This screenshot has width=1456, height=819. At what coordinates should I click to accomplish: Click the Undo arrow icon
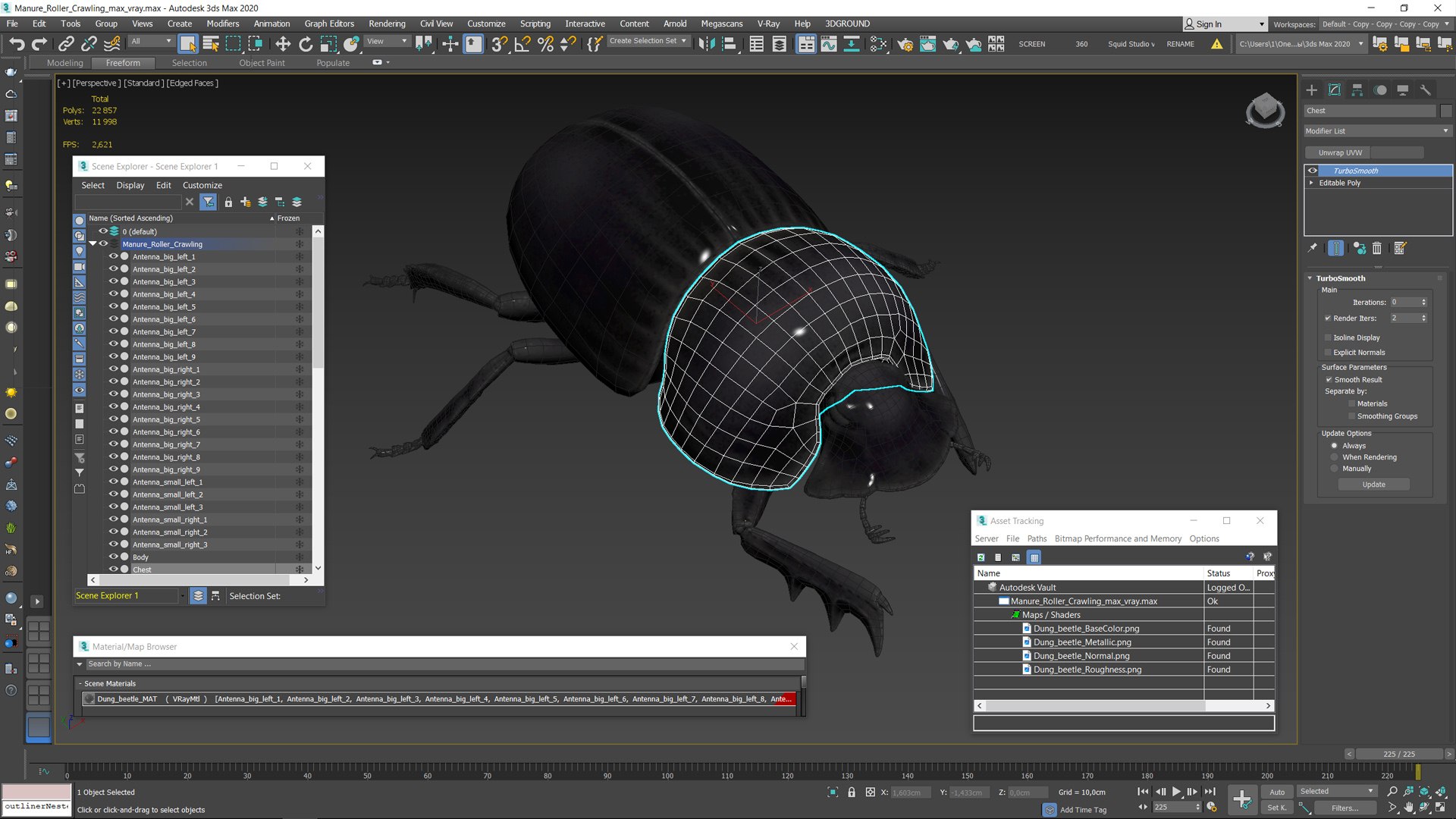point(17,44)
